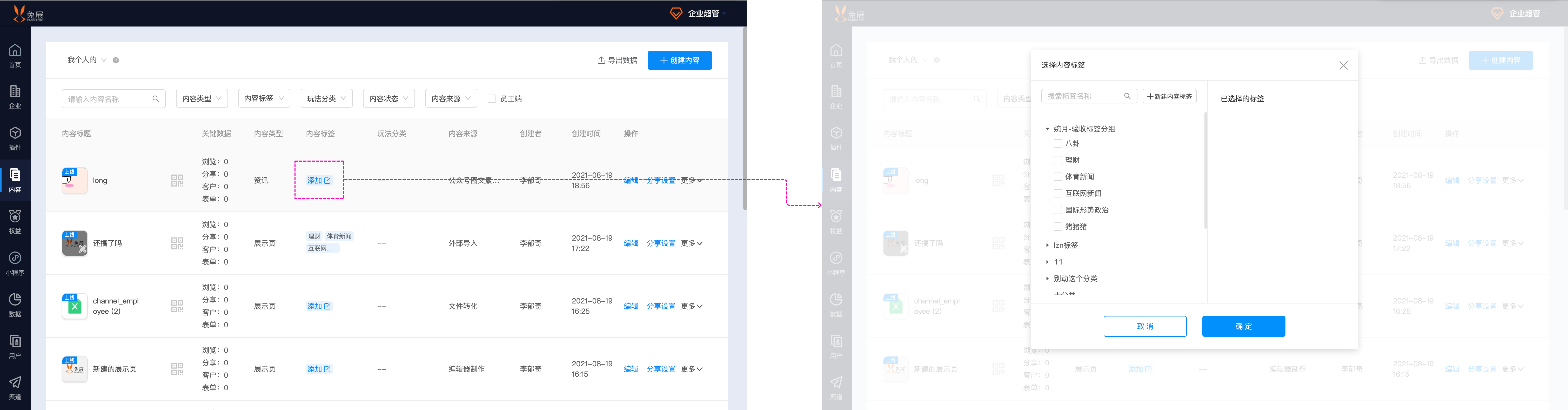Expand 别动这个分类 group
Viewport: 1568px width, 410px height.
coord(1048,279)
